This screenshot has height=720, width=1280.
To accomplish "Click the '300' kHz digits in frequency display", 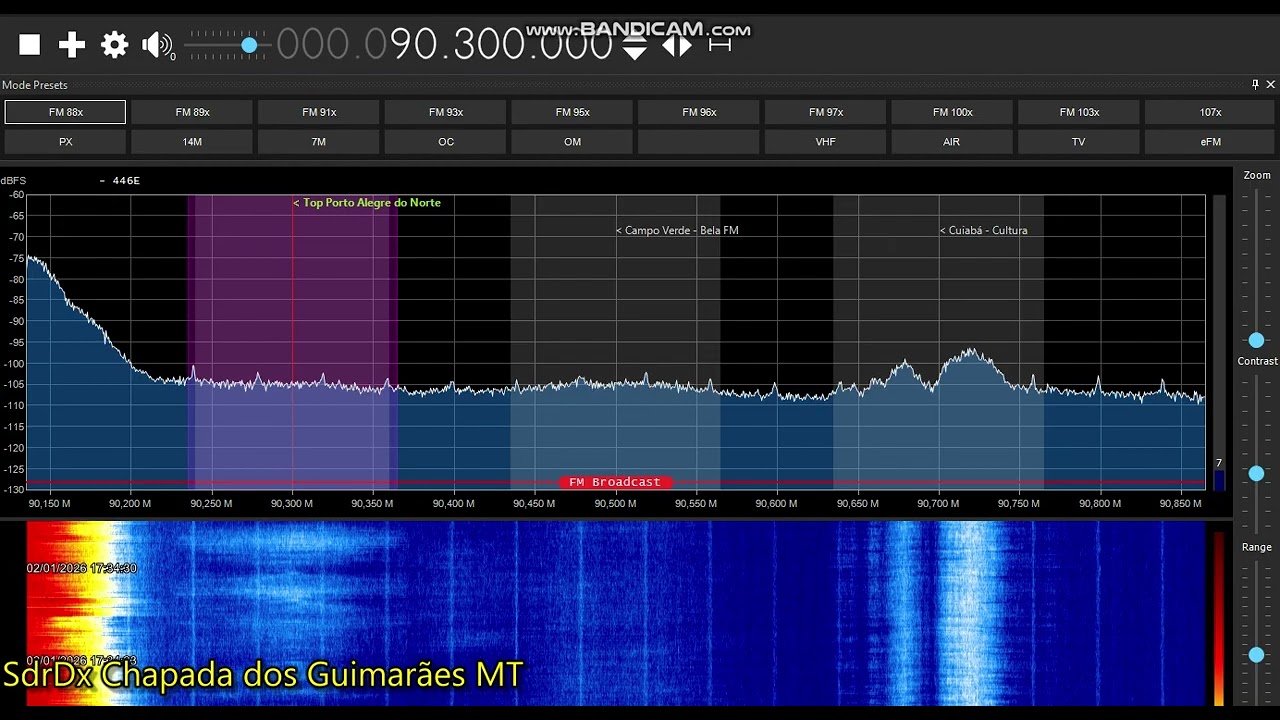I will 491,44.
